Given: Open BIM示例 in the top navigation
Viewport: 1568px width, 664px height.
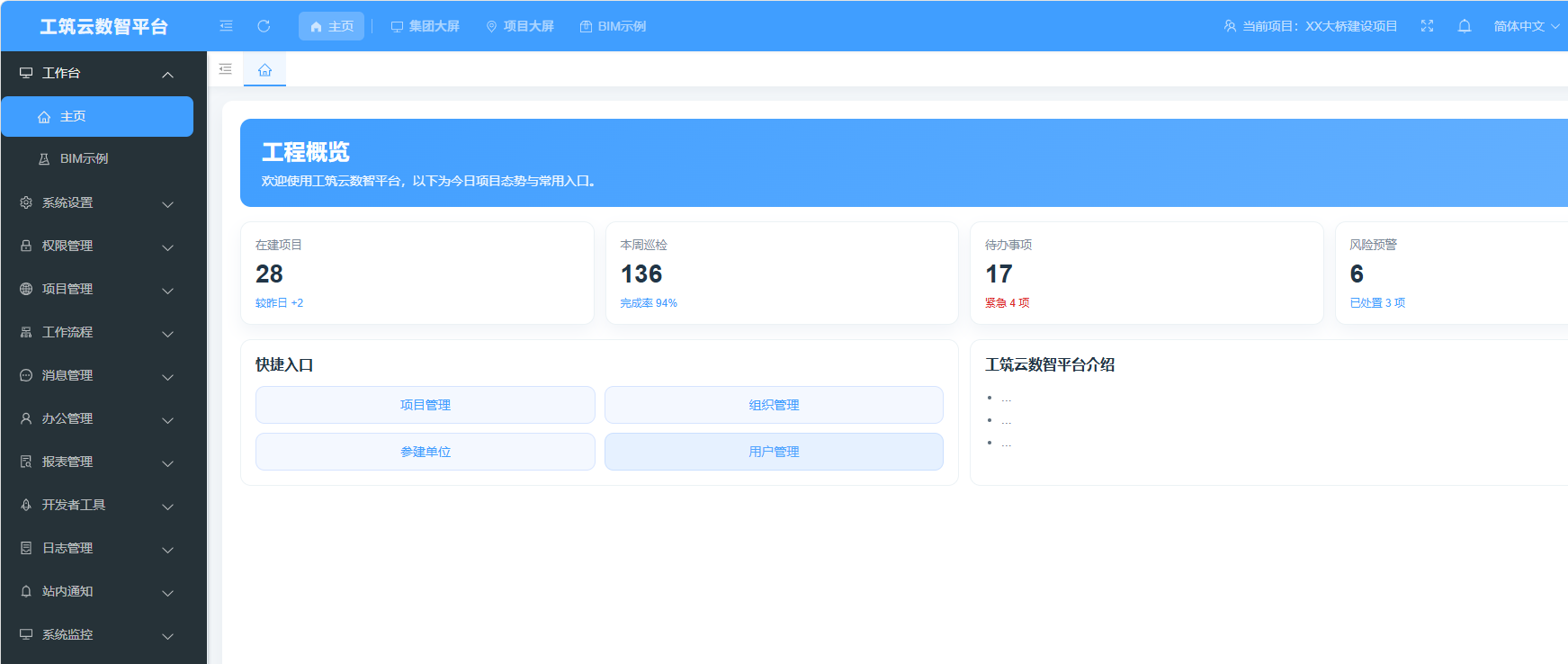Looking at the screenshot, I should click(x=613, y=26).
